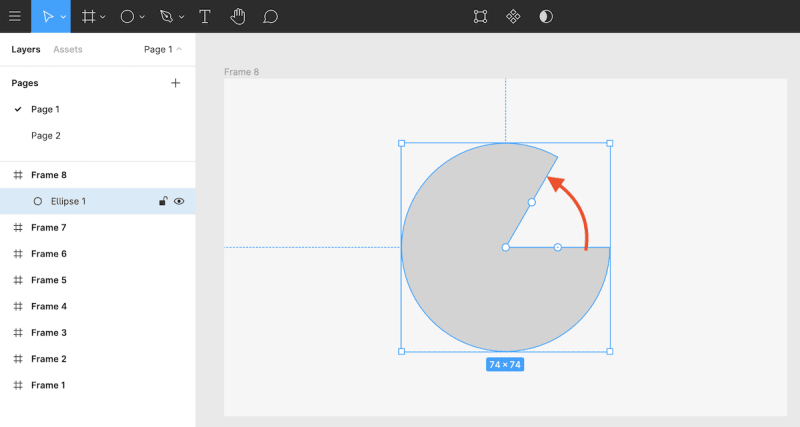Click the top-left selection corner handle
The height and width of the screenshot is (427, 800).
pyautogui.click(x=402, y=143)
